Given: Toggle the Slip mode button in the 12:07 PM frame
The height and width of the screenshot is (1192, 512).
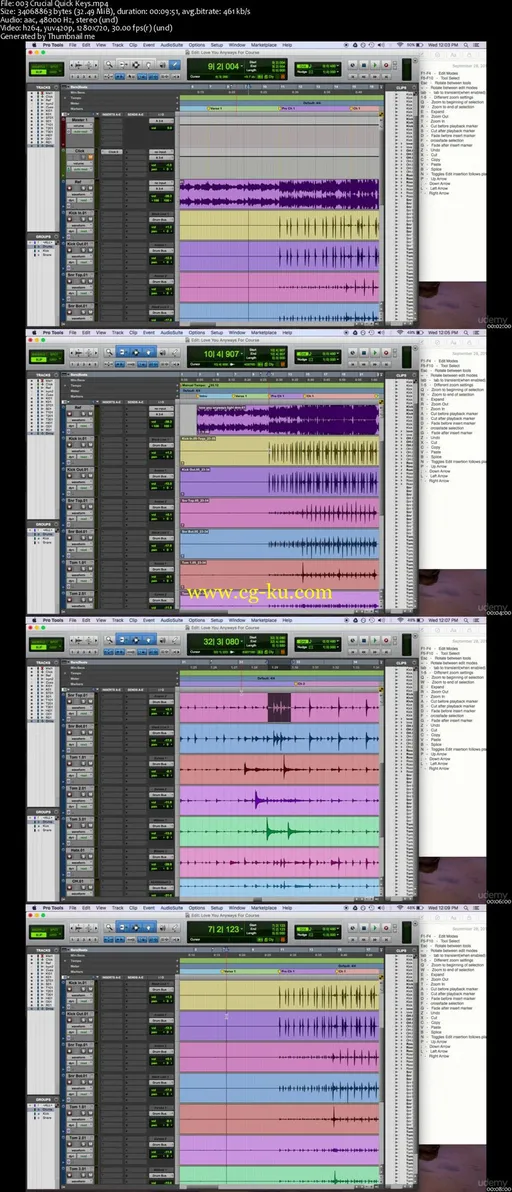Looking at the screenshot, I should click(38, 645).
